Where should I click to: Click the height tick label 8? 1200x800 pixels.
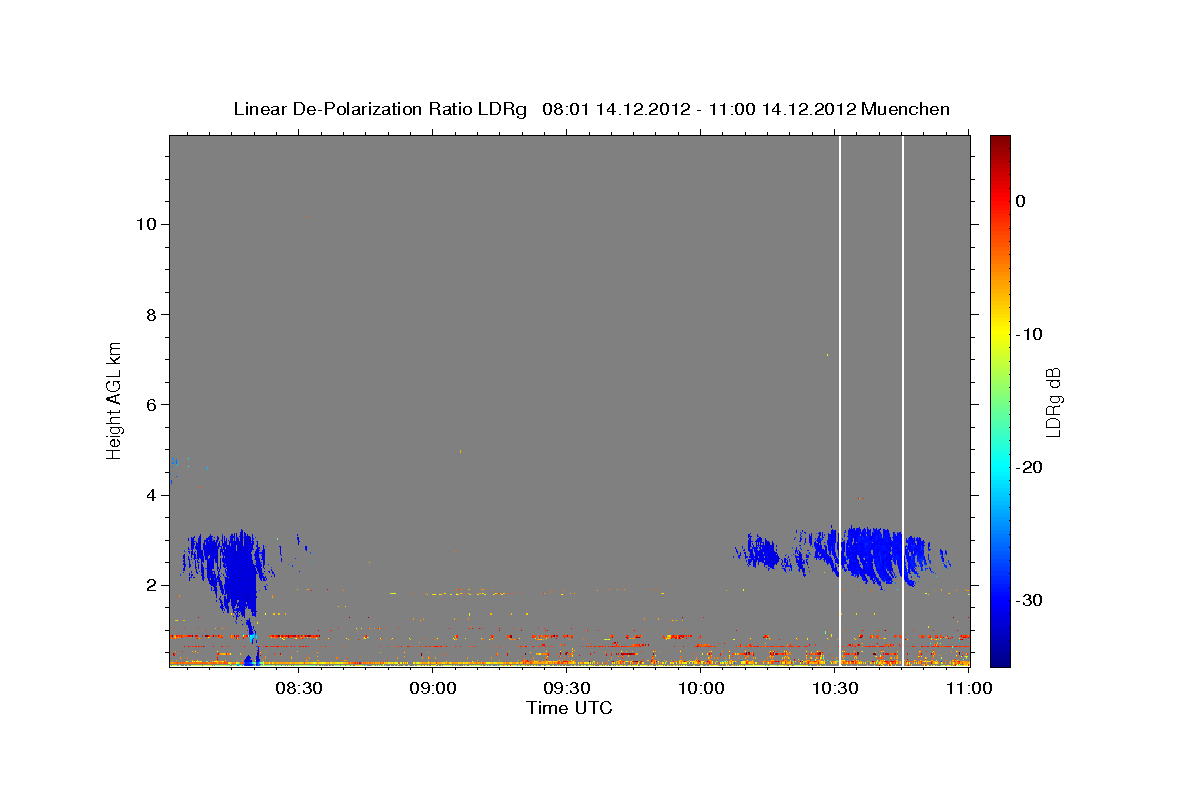coord(150,314)
